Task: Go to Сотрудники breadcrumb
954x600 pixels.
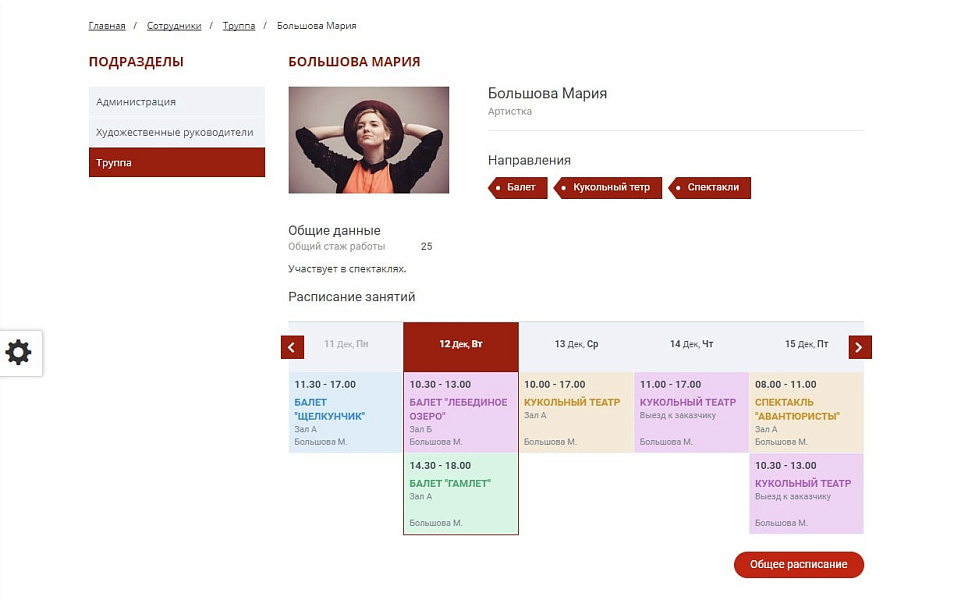Action: coord(174,26)
